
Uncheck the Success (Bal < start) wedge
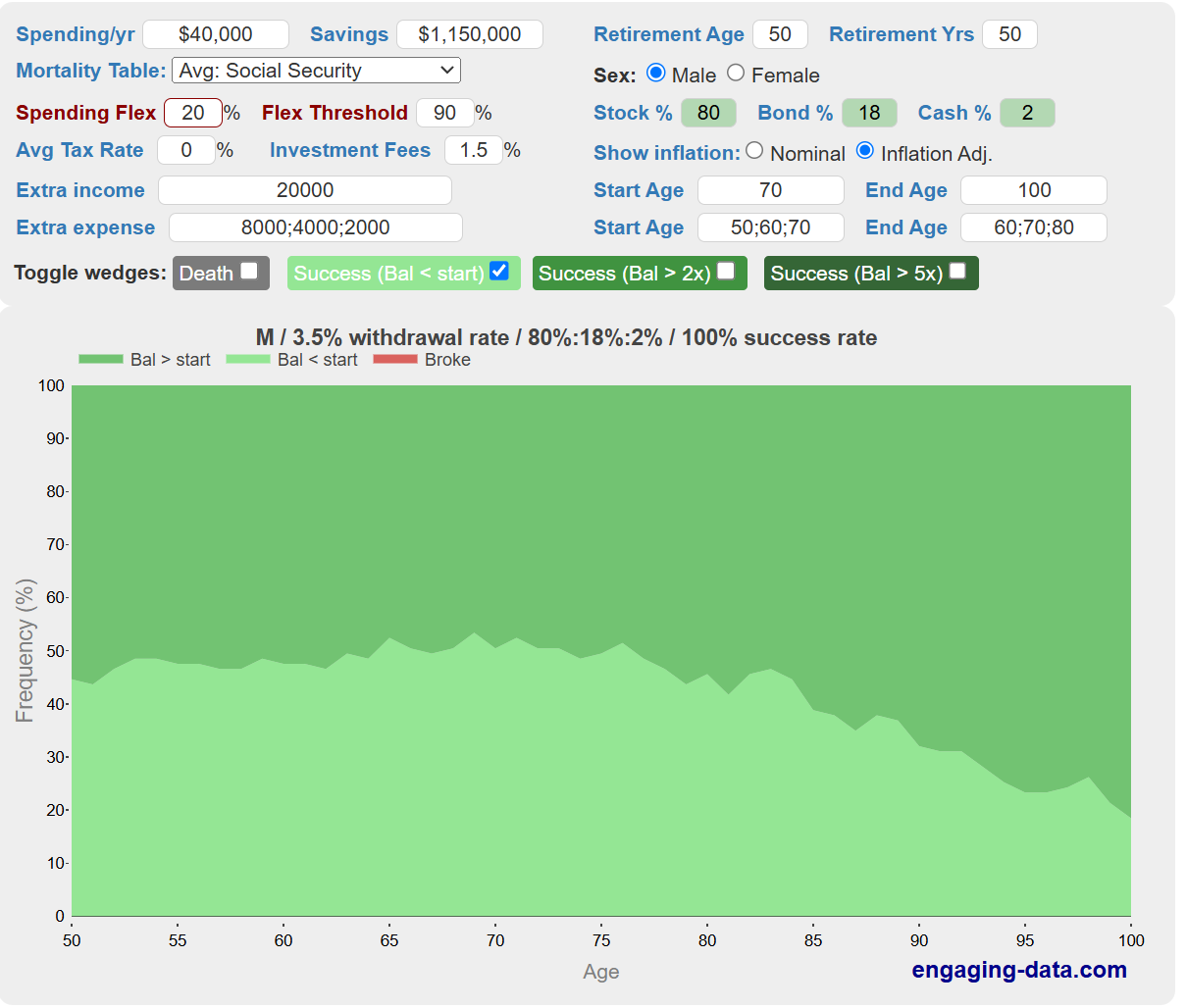pos(499,272)
